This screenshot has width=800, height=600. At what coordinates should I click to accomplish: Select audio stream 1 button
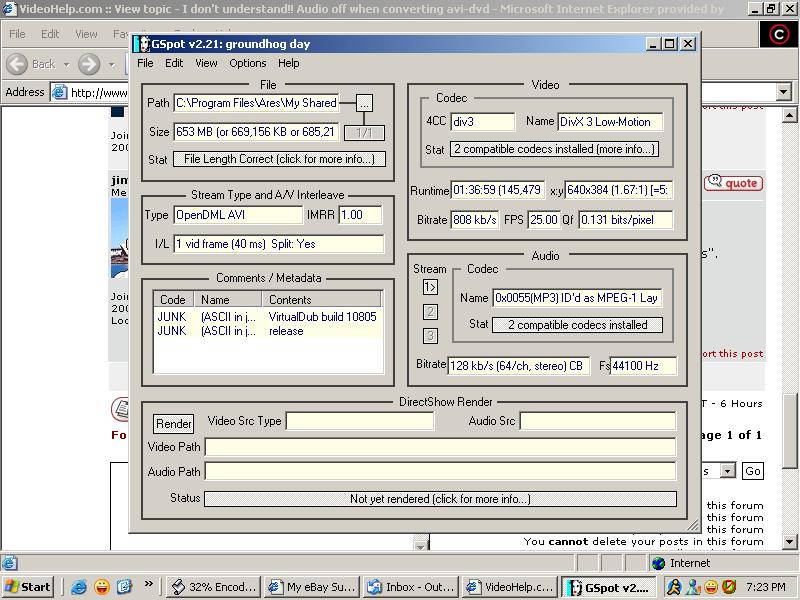pyautogui.click(x=430, y=287)
